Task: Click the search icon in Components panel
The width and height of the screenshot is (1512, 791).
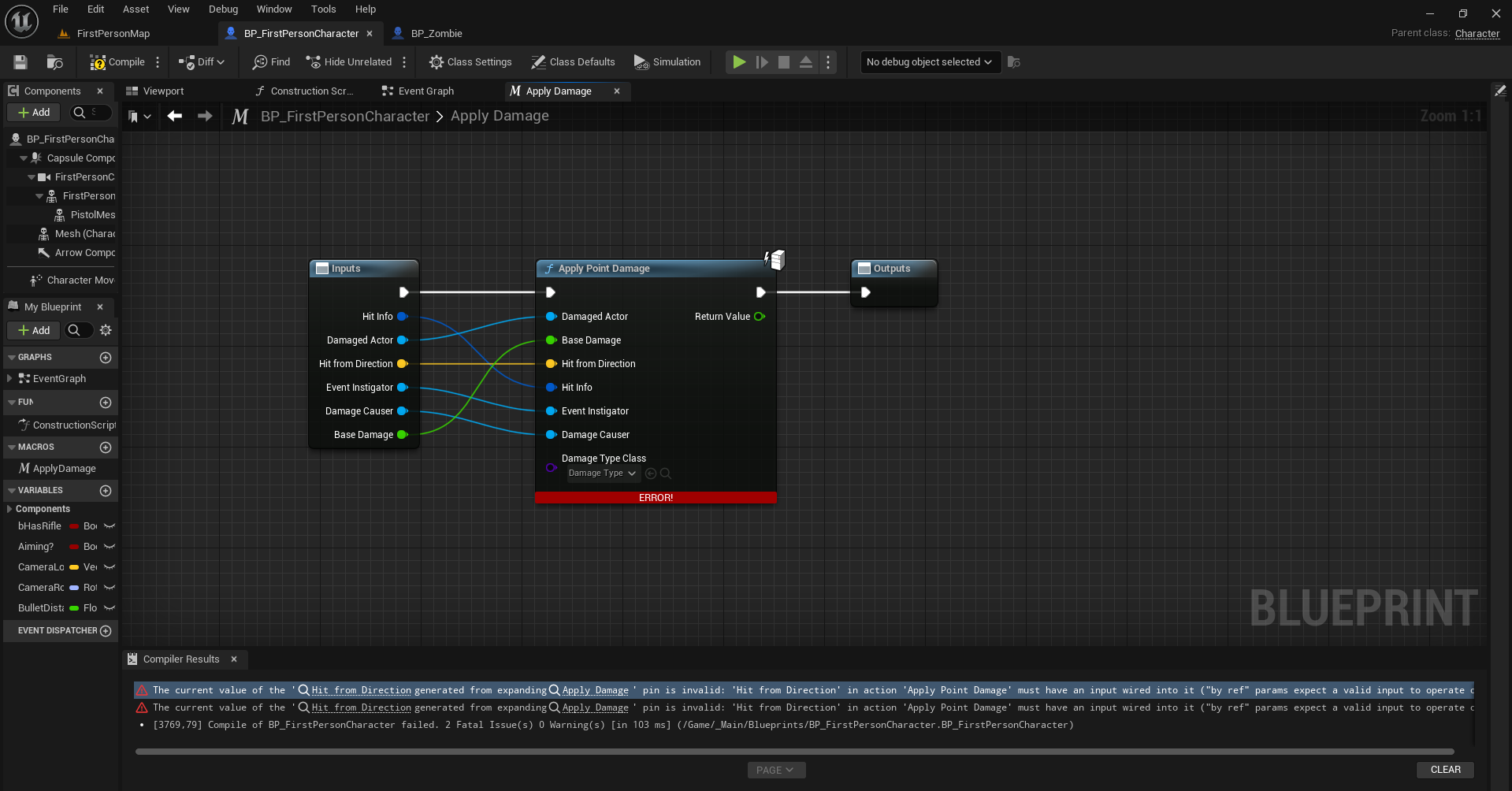Action: 79,113
